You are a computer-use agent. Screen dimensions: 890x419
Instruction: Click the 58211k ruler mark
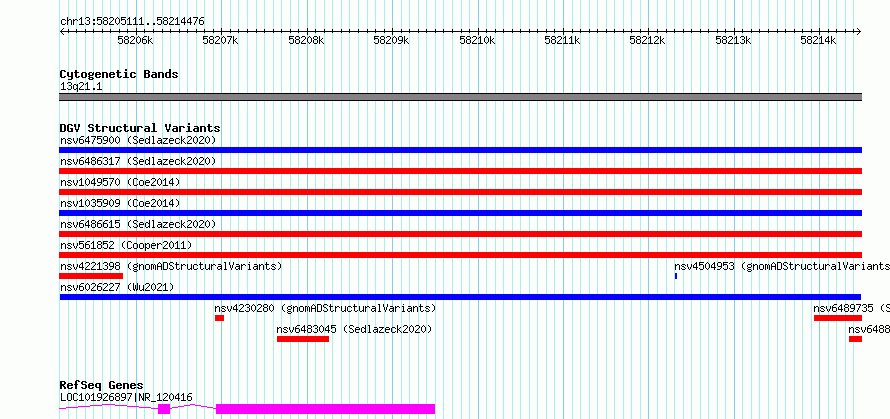click(562, 40)
